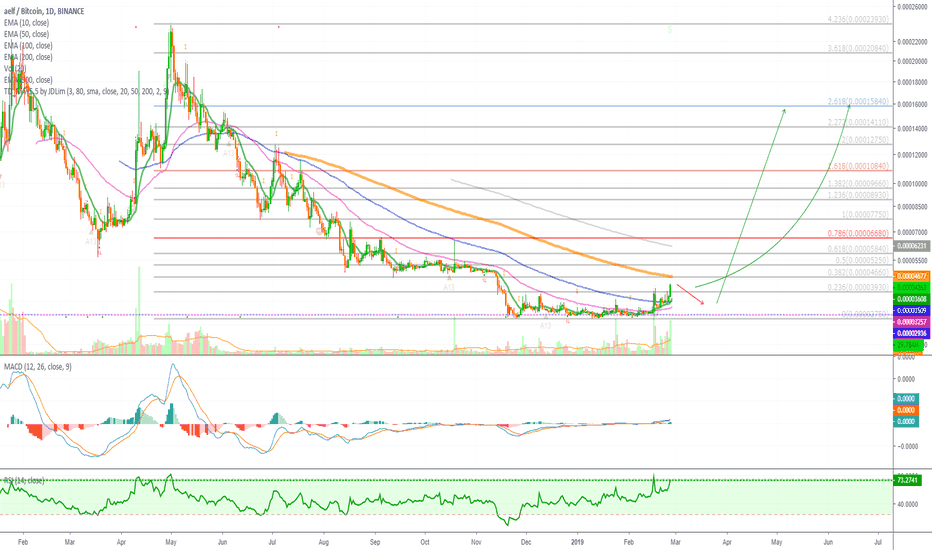Click the 1.382 Fibonacci level label
Screen dimensions: 932x550
click(858, 184)
